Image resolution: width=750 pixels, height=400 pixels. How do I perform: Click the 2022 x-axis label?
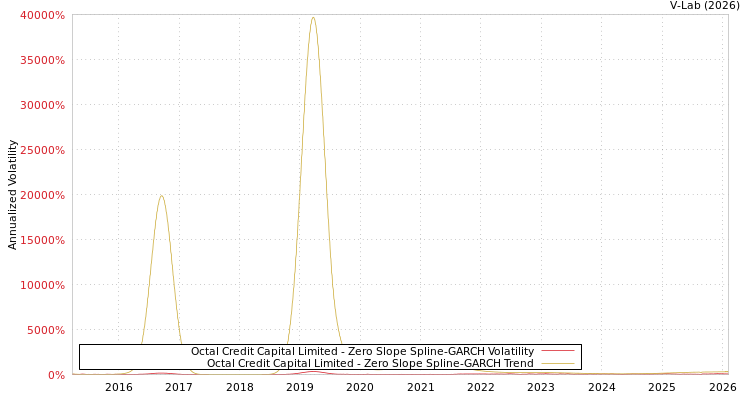click(x=481, y=387)
